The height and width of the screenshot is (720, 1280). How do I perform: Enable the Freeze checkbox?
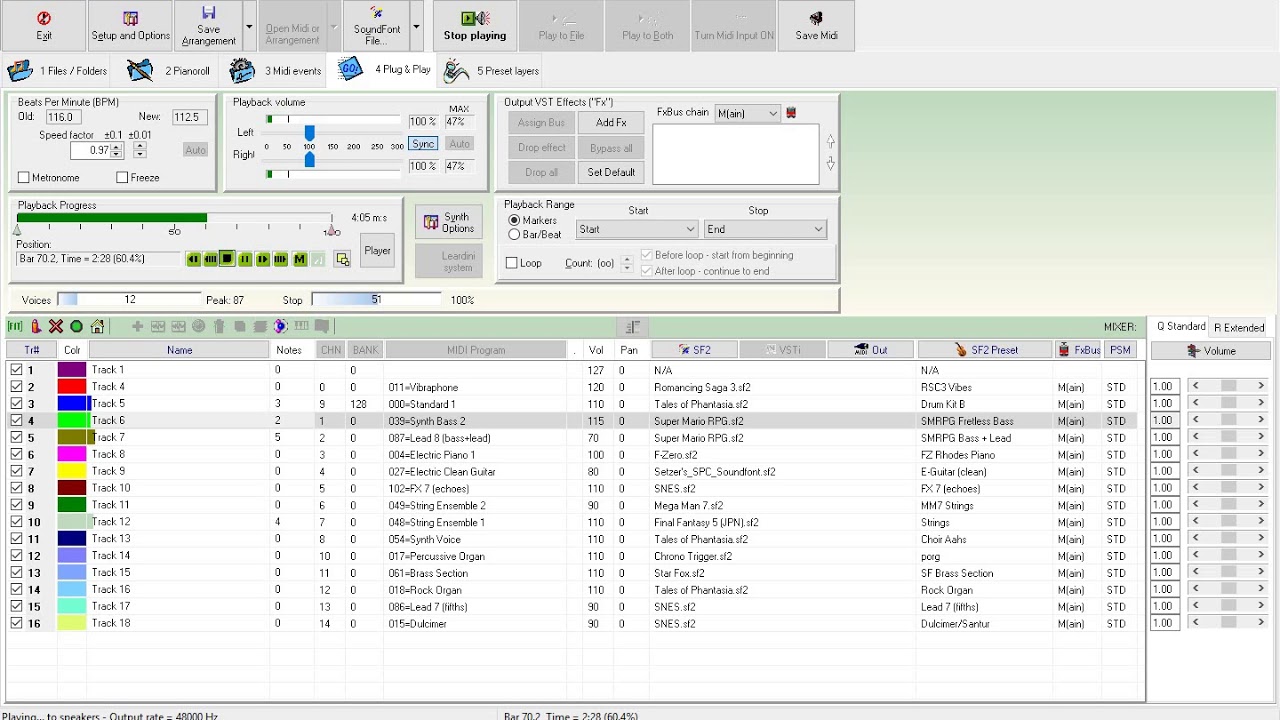[x=122, y=178]
